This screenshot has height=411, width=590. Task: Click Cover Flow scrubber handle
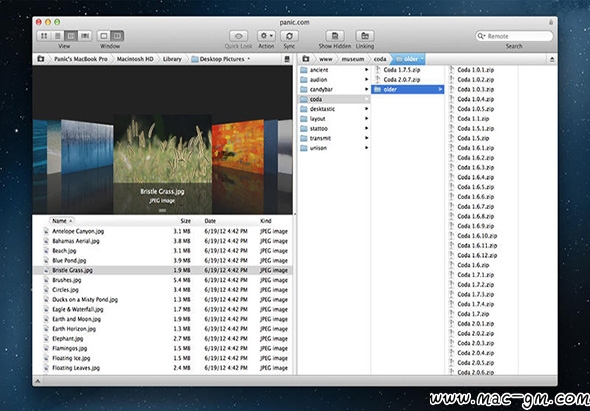pos(163,211)
